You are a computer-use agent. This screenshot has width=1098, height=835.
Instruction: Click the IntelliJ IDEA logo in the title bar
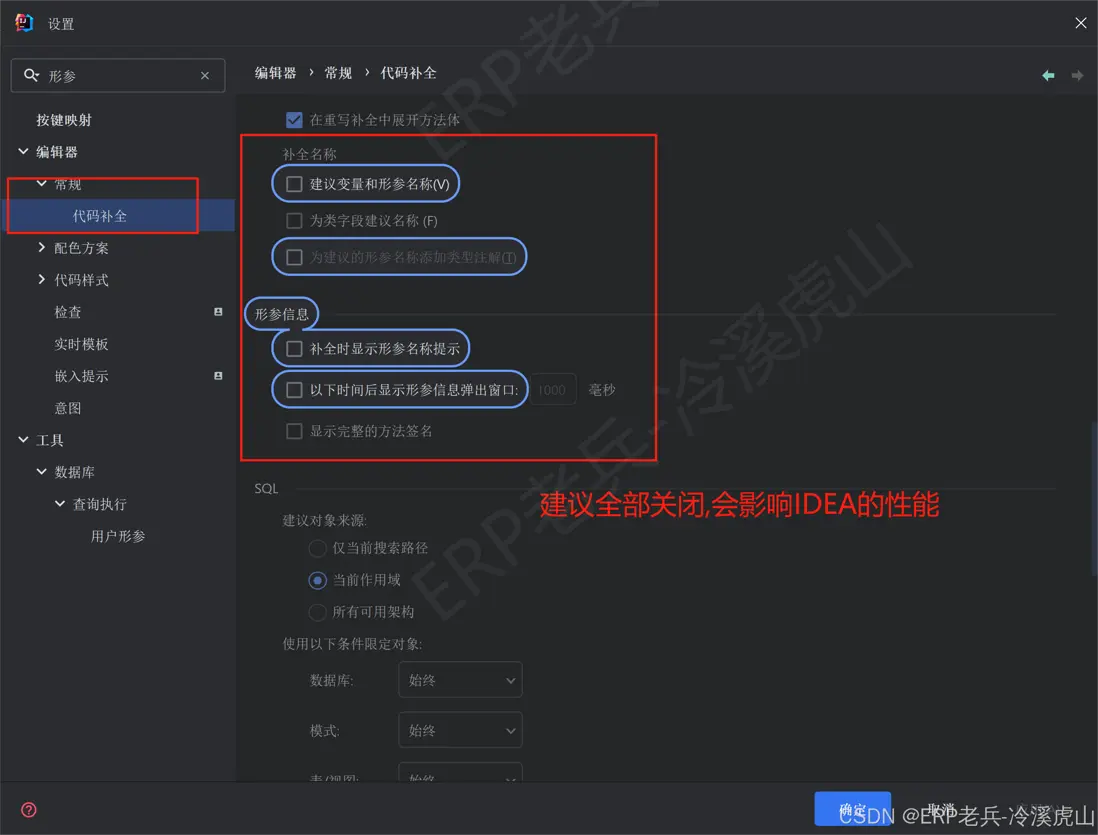(22, 22)
